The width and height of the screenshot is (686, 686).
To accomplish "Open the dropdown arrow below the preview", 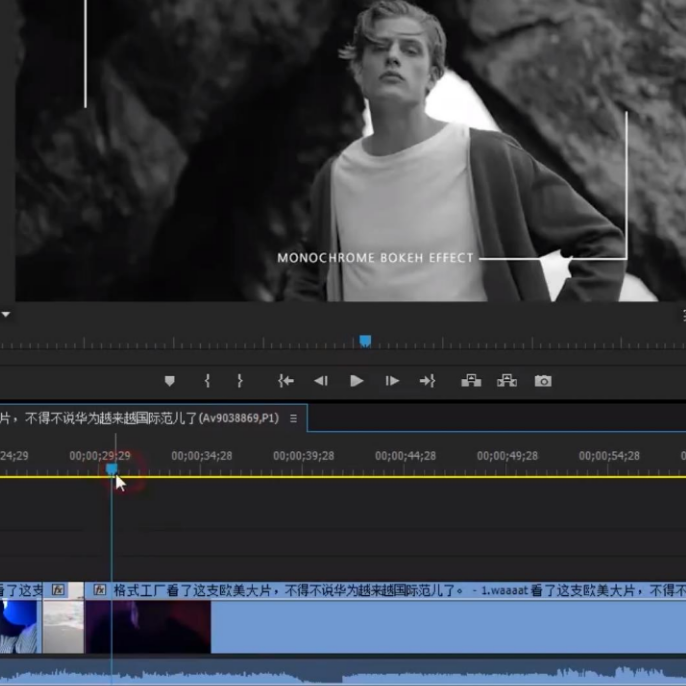I will [6, 314].
